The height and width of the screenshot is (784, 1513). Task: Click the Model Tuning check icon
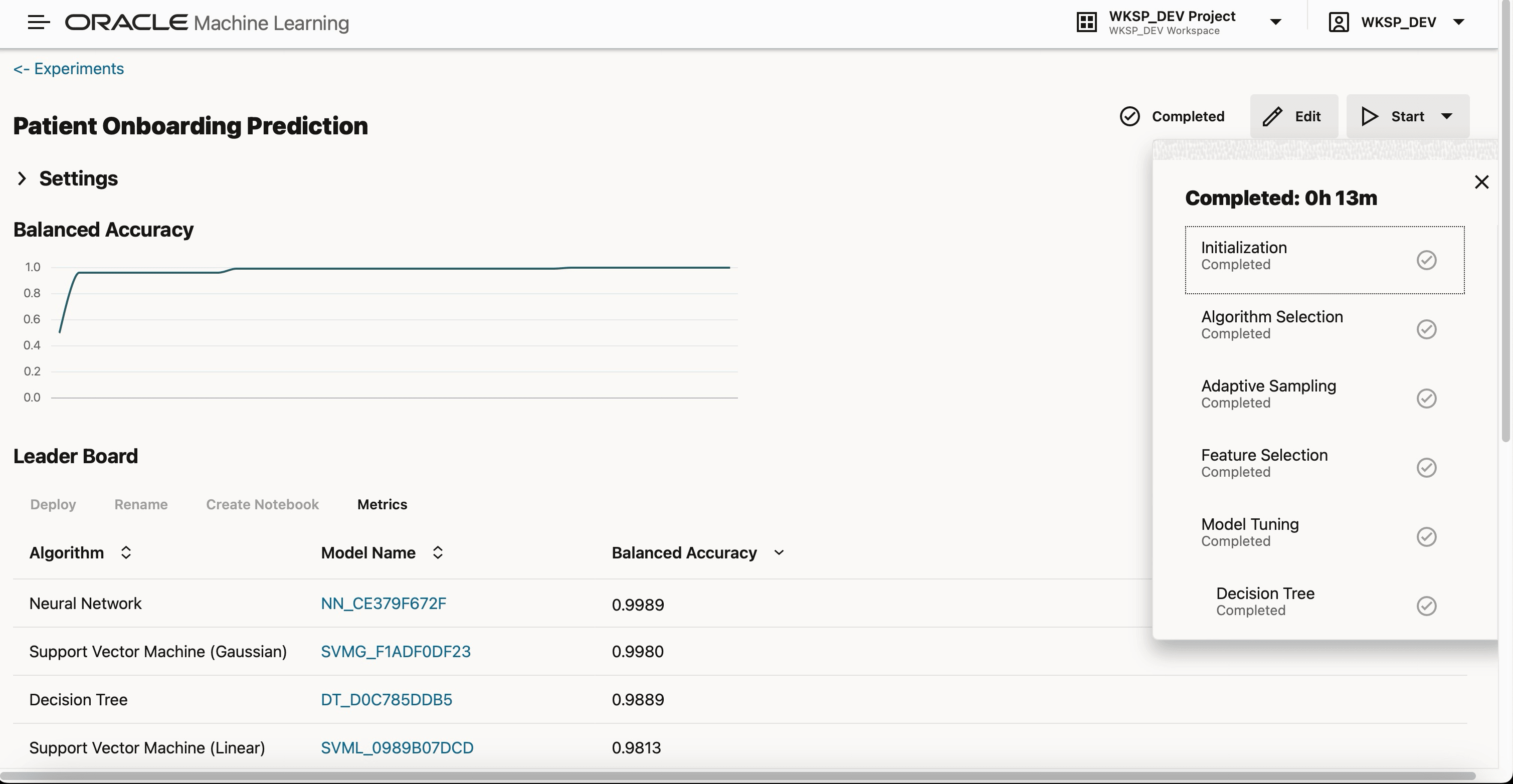(1426, 537)
